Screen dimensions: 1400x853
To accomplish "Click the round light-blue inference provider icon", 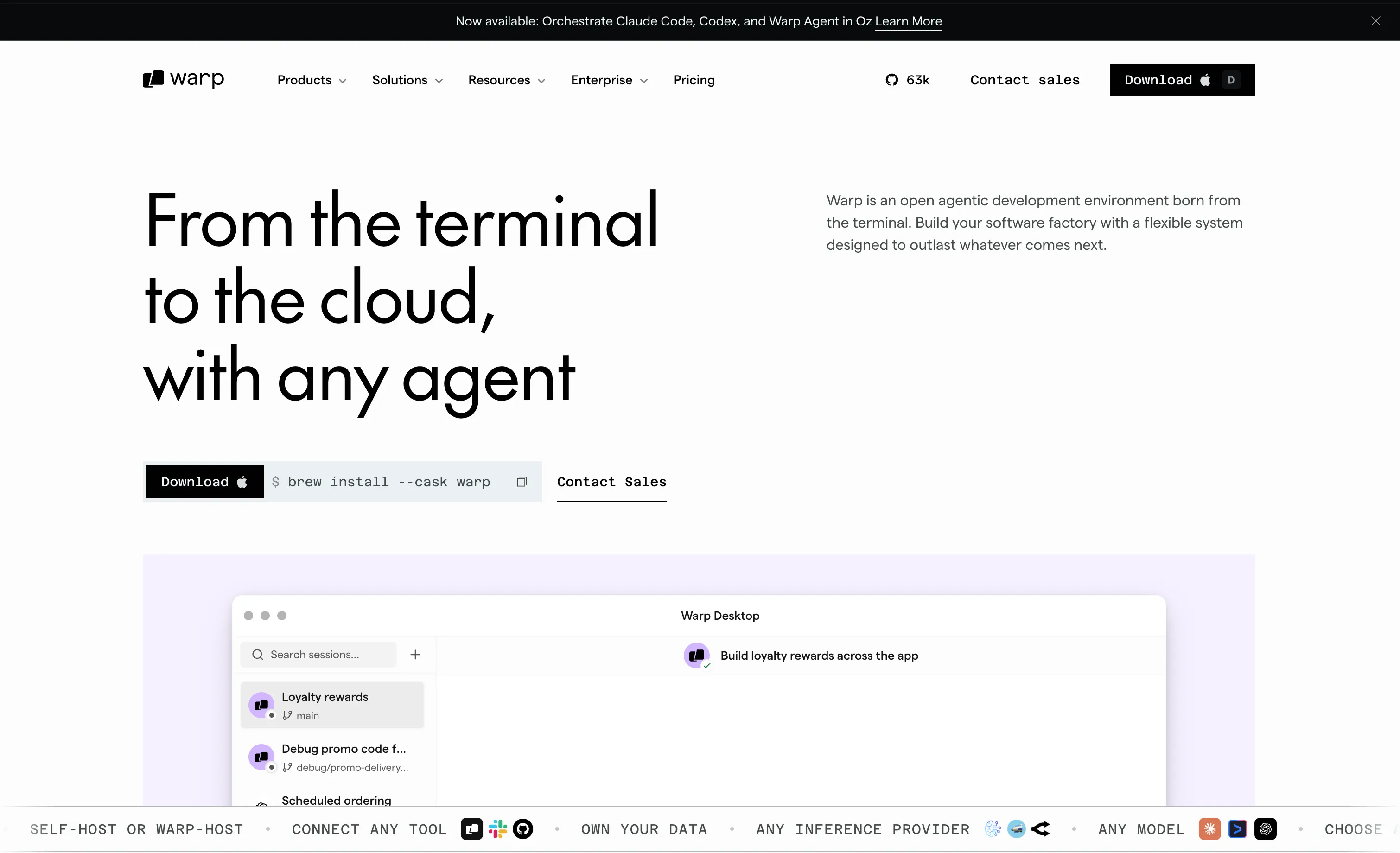I will tap(1017, 829).
